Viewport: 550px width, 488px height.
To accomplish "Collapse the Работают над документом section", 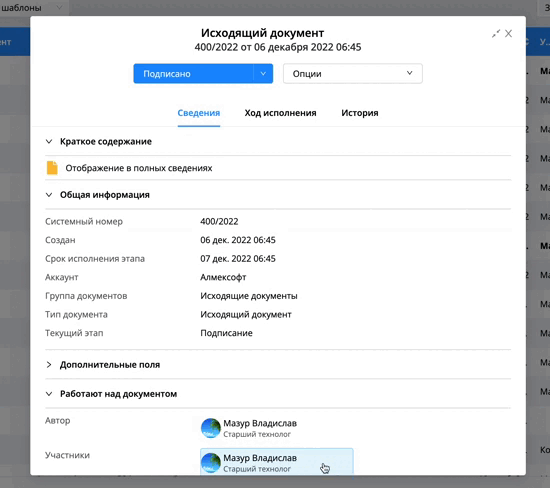I will pos(49,394).
